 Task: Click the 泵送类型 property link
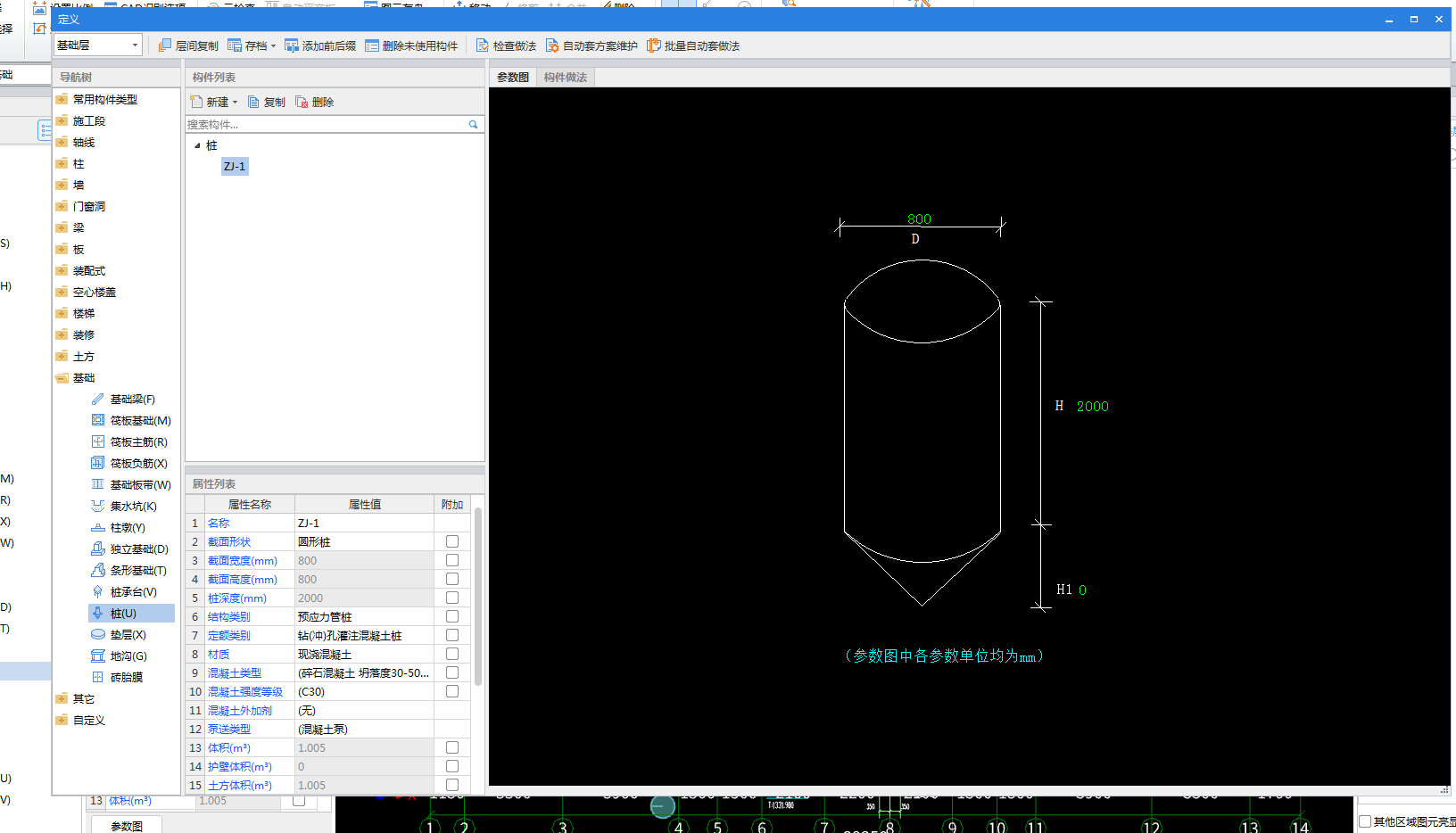(229, 730)
